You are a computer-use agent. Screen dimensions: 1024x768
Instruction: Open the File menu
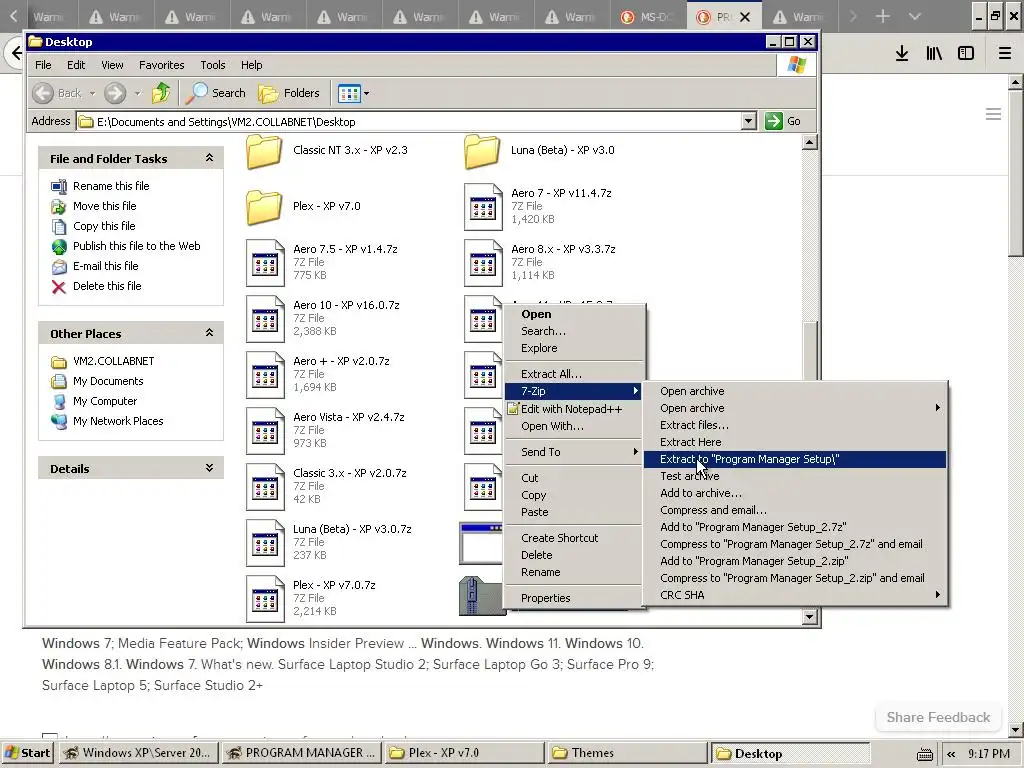click(x=43, y=65)
